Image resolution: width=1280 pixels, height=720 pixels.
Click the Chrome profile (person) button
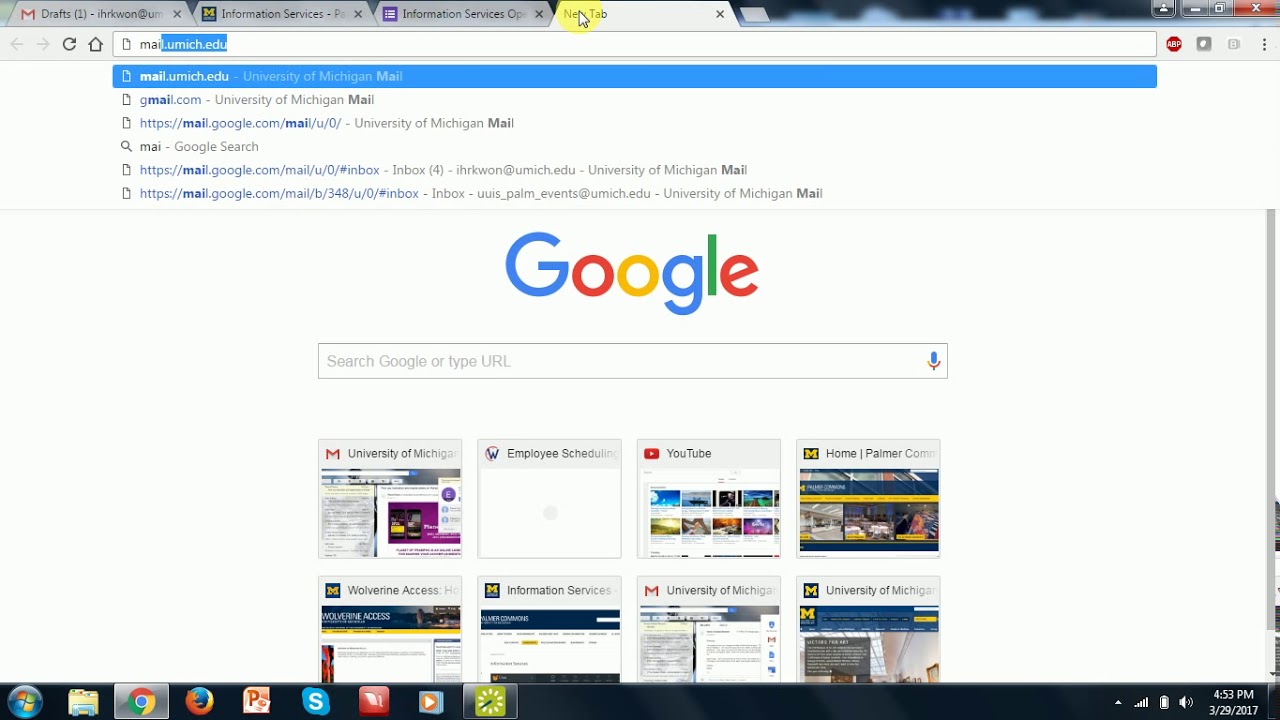1163,9
